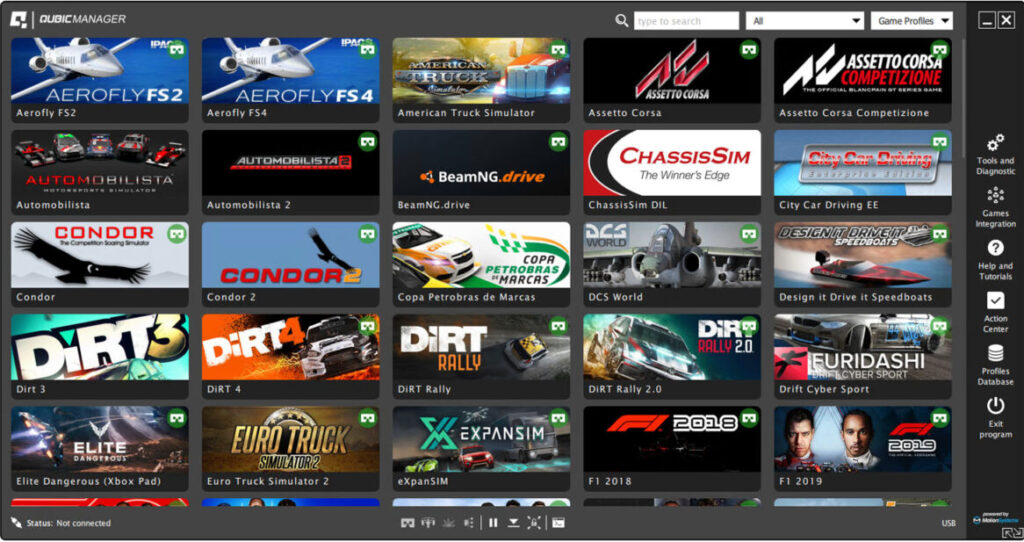This screenshot has width=1024, height=542.
Task: Click the 'Status: Not connected' text
Action: pyautogui.click(x=69, y=523)
